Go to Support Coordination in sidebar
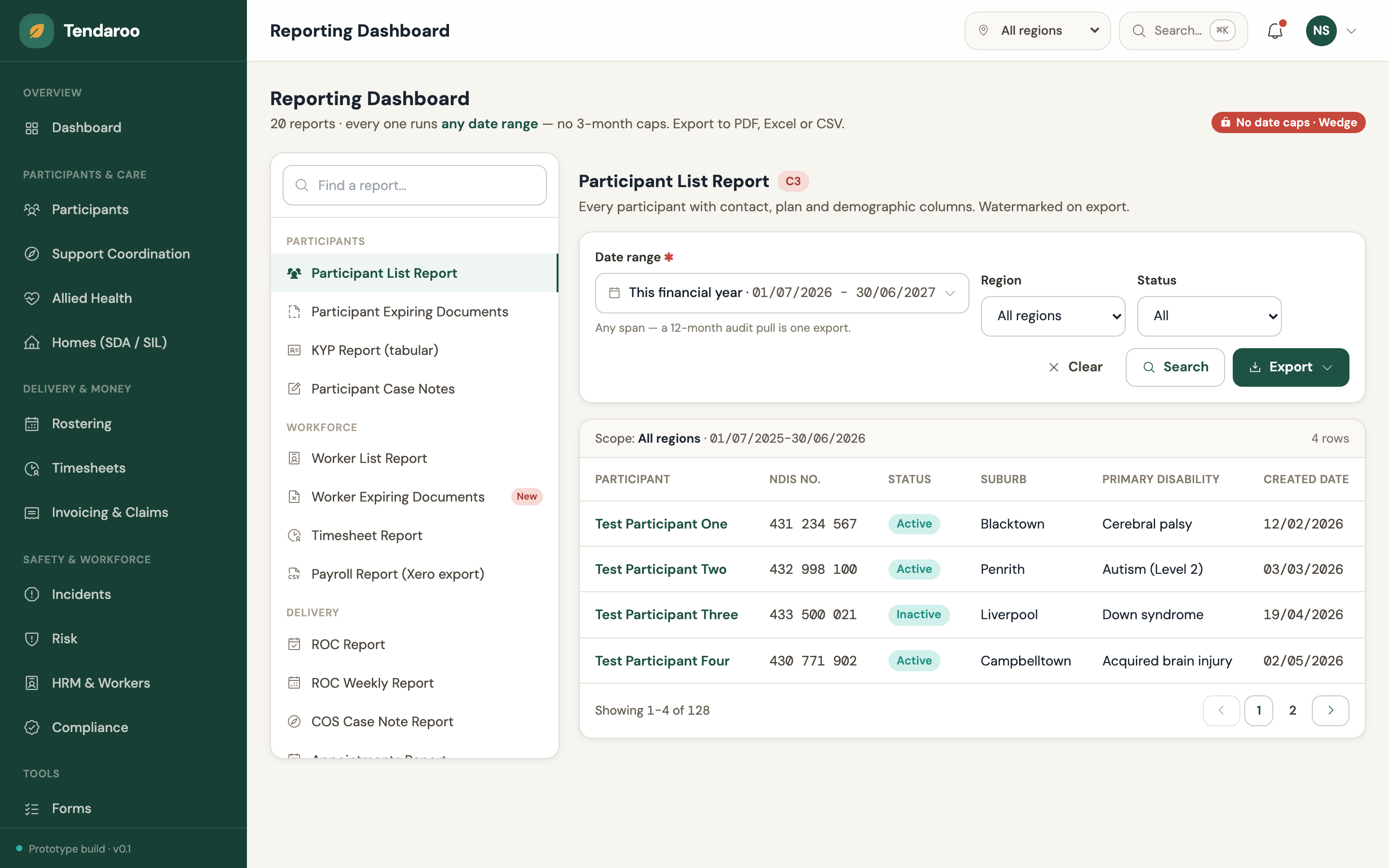Image resolution: width=1389 pixels, height=868 pixels. (123, 254)
